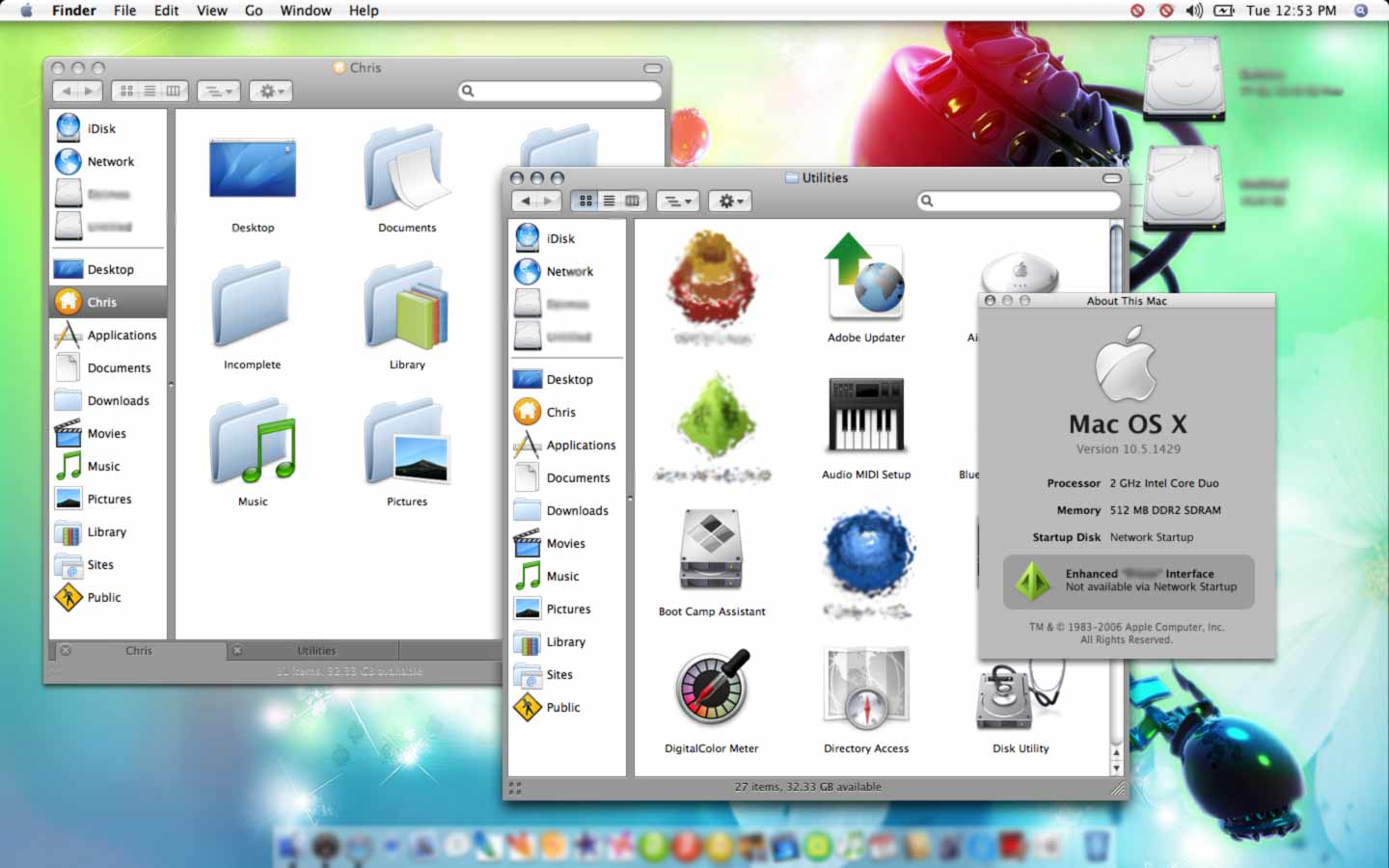This screenshot has width=1389, height=868.
Task: Open the Trash in the Dock
Action: 1096,847
